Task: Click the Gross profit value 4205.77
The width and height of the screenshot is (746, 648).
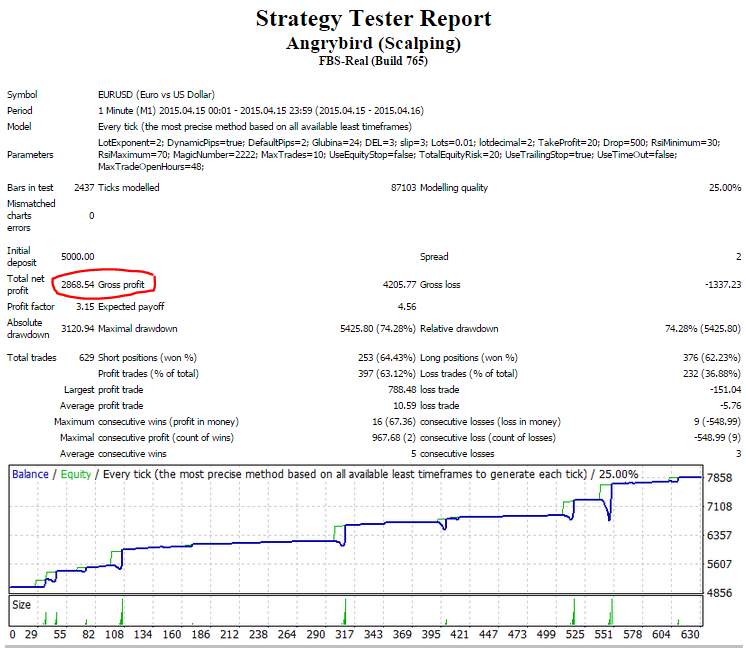Action: point(399,285)
